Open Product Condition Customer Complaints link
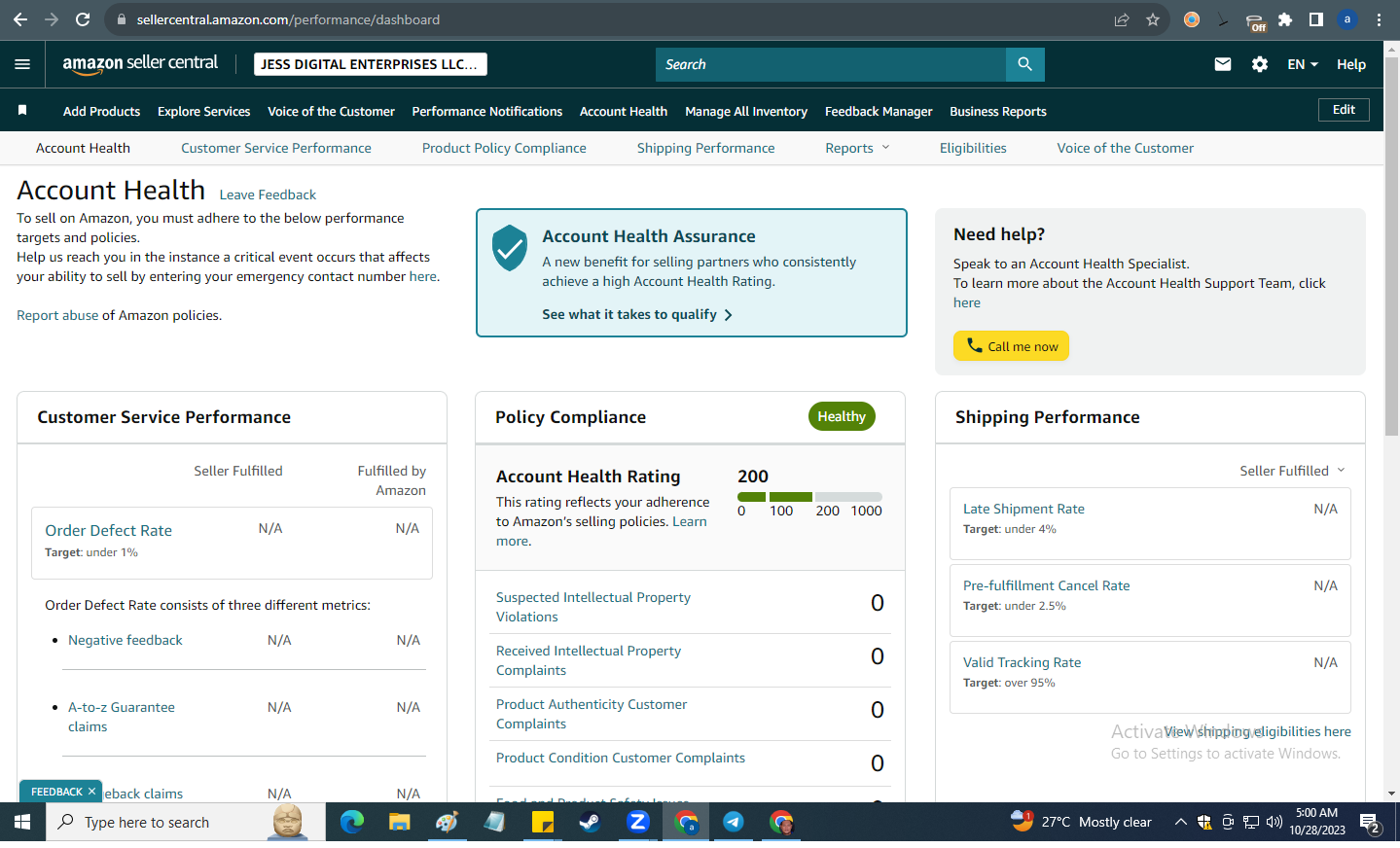This screenshot has height=848, width=1400. [x=621, y=758]
